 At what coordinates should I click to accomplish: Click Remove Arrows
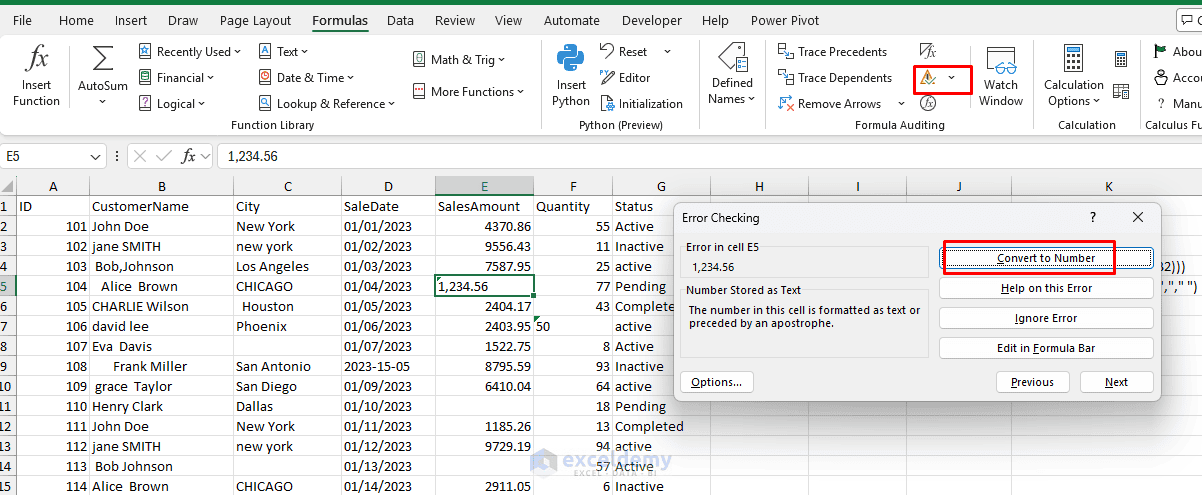point(829,104)
